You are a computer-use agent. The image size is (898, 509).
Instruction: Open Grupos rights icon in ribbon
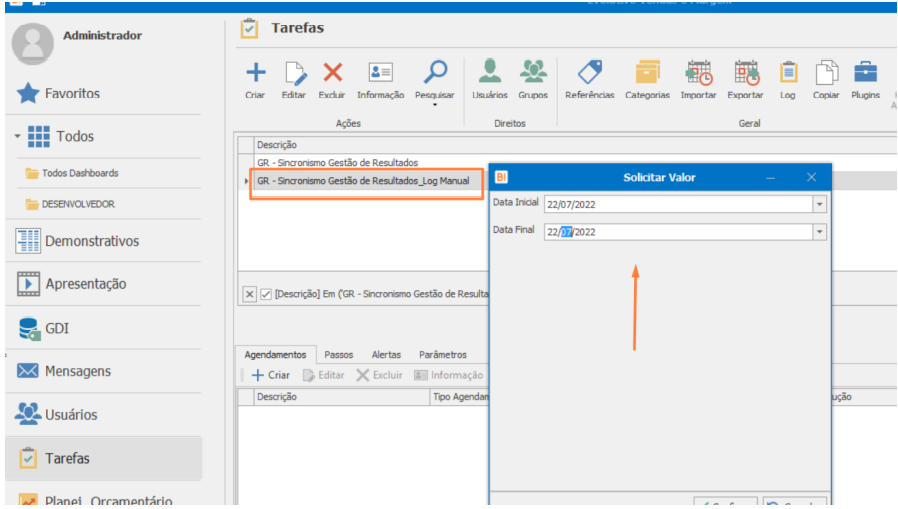[x=533, y=72]
